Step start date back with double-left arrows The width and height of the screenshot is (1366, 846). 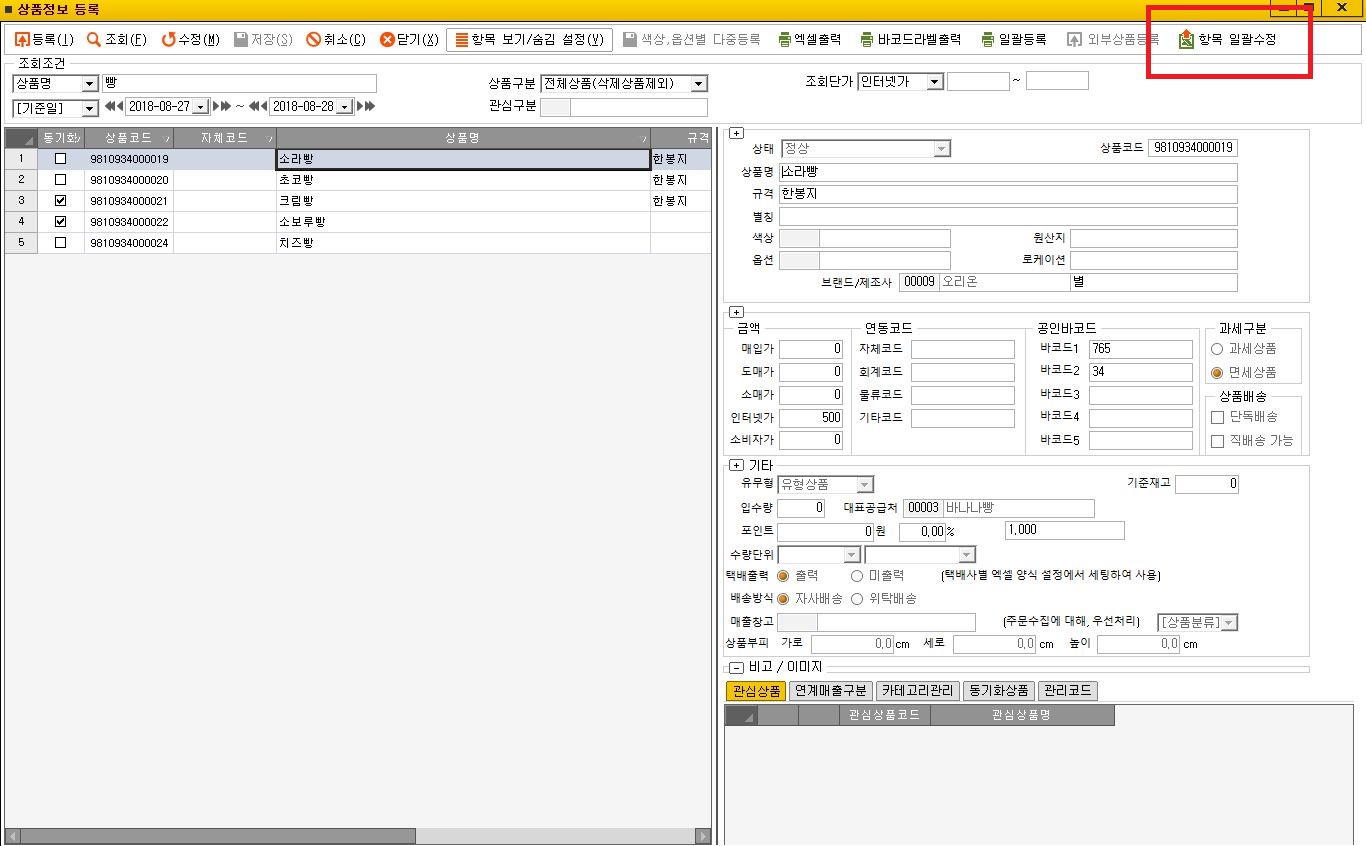pyautogui.click(x=113, y=106)
